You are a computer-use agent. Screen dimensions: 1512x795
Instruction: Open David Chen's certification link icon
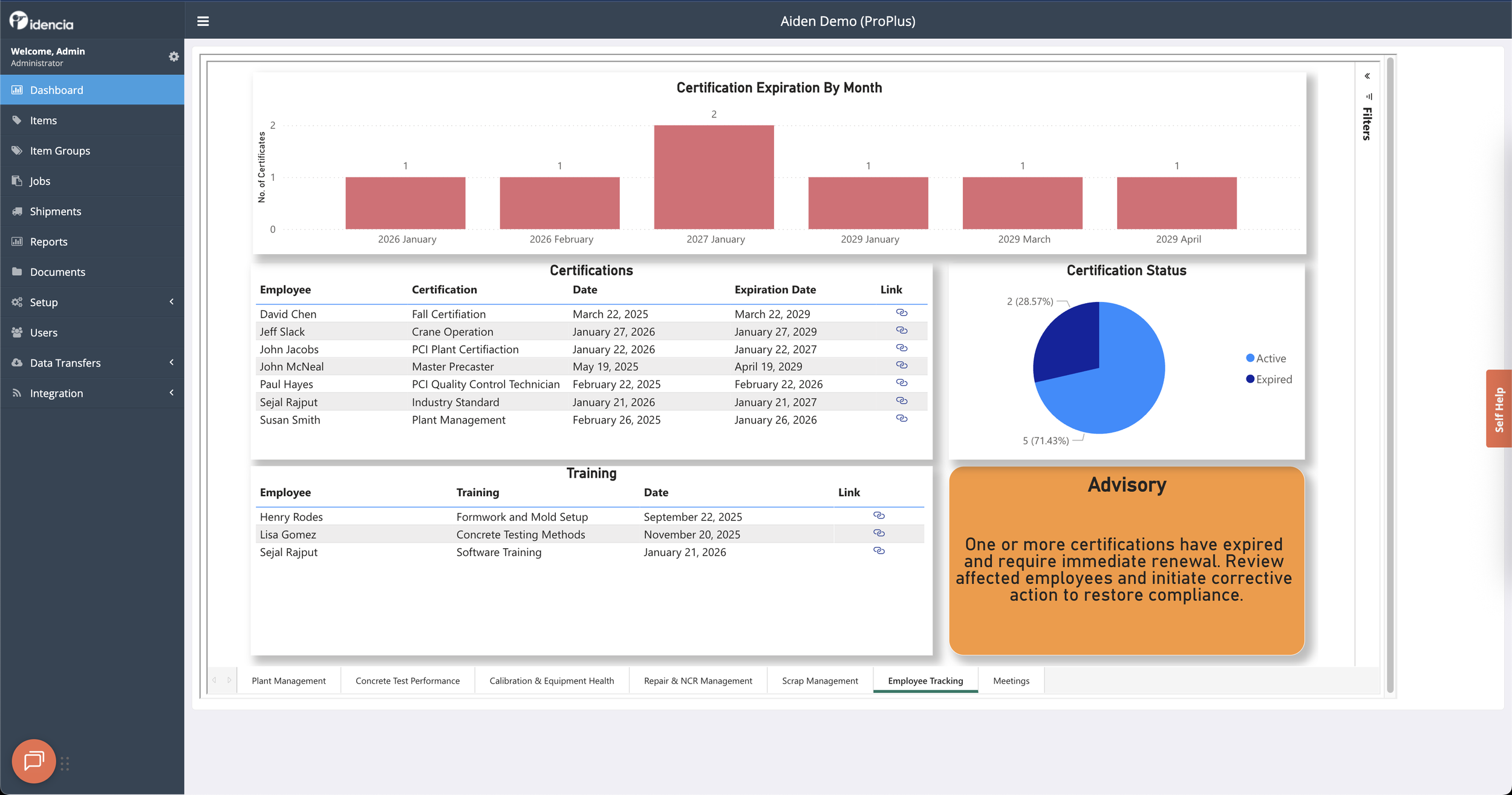[901, 313]
